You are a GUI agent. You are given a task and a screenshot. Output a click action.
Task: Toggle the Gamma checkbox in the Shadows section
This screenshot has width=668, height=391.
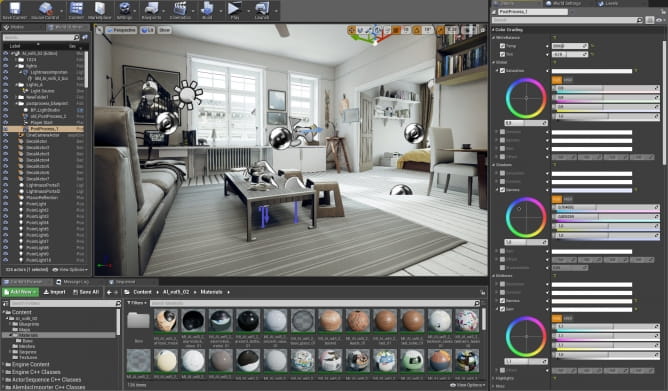tap(502, 190)
